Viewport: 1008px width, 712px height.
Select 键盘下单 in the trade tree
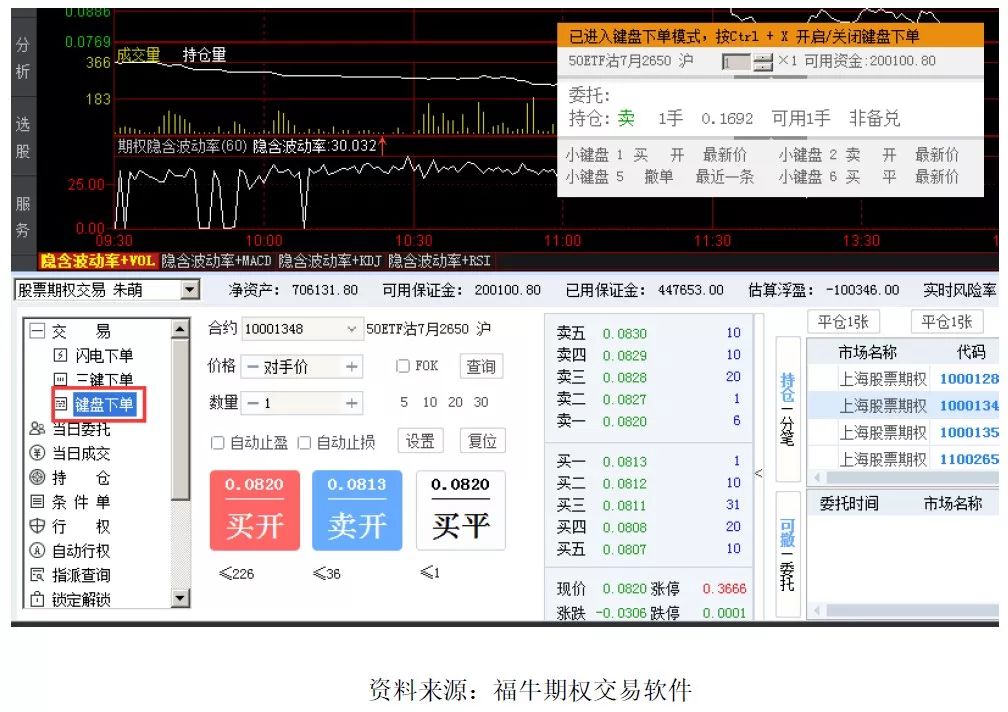104,404
